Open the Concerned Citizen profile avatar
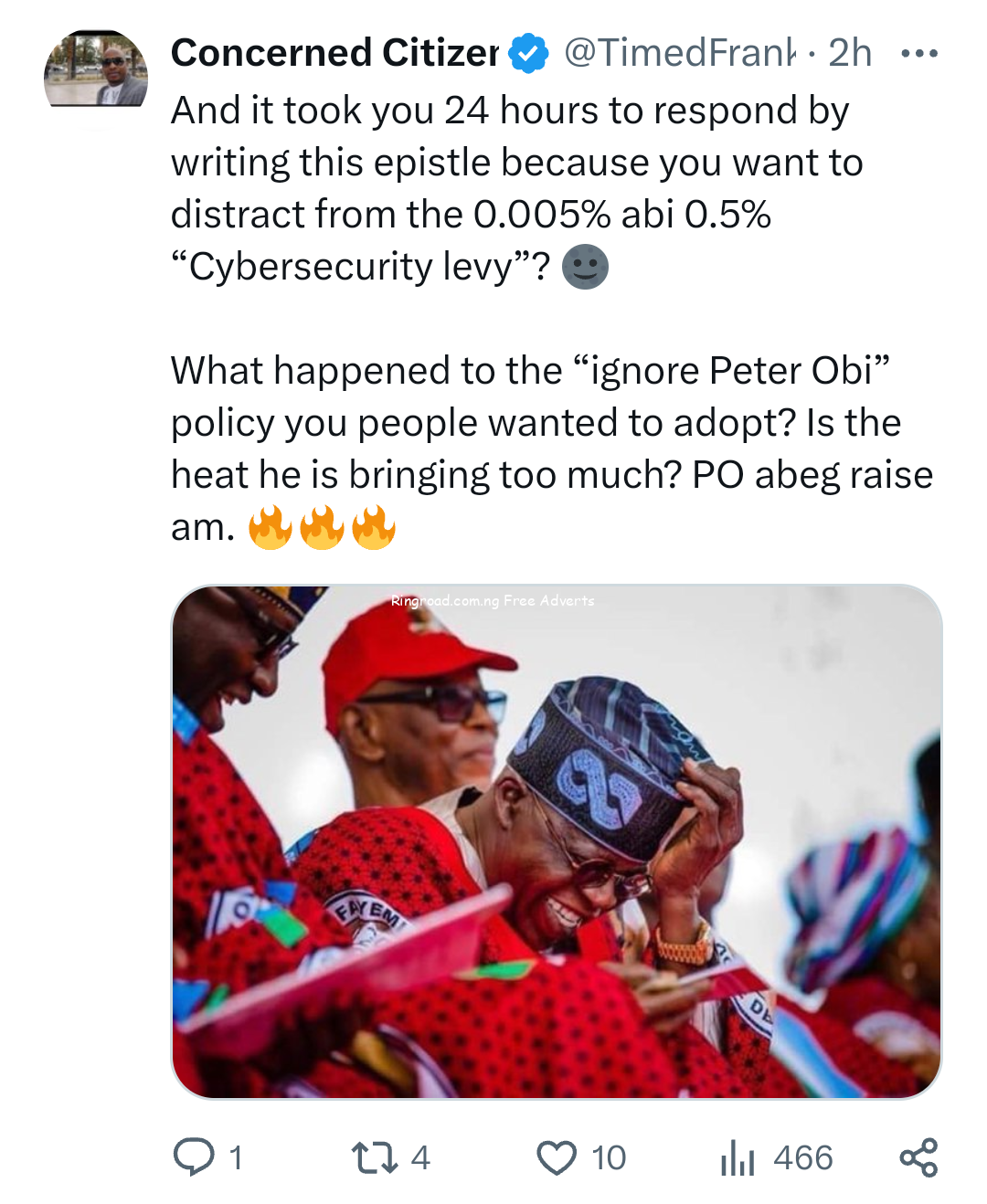This screenshot has height=1204, width=987. tap(96, 69)
